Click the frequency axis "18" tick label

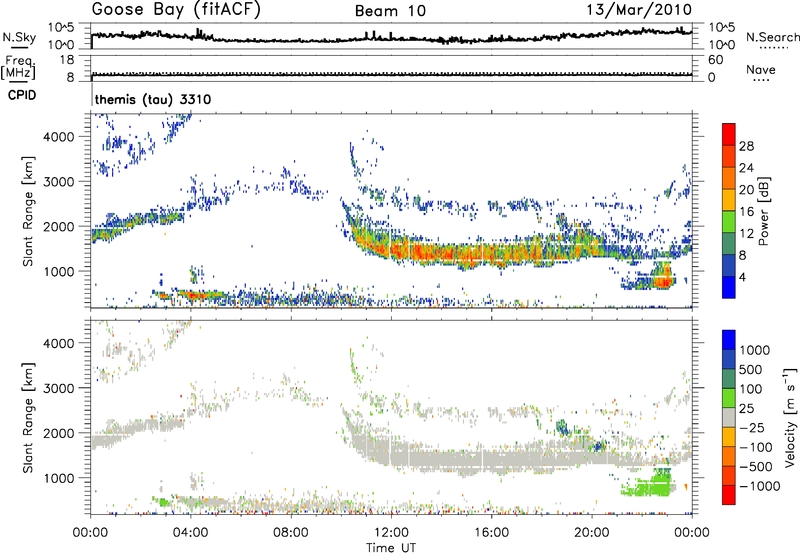coord(67,60)
